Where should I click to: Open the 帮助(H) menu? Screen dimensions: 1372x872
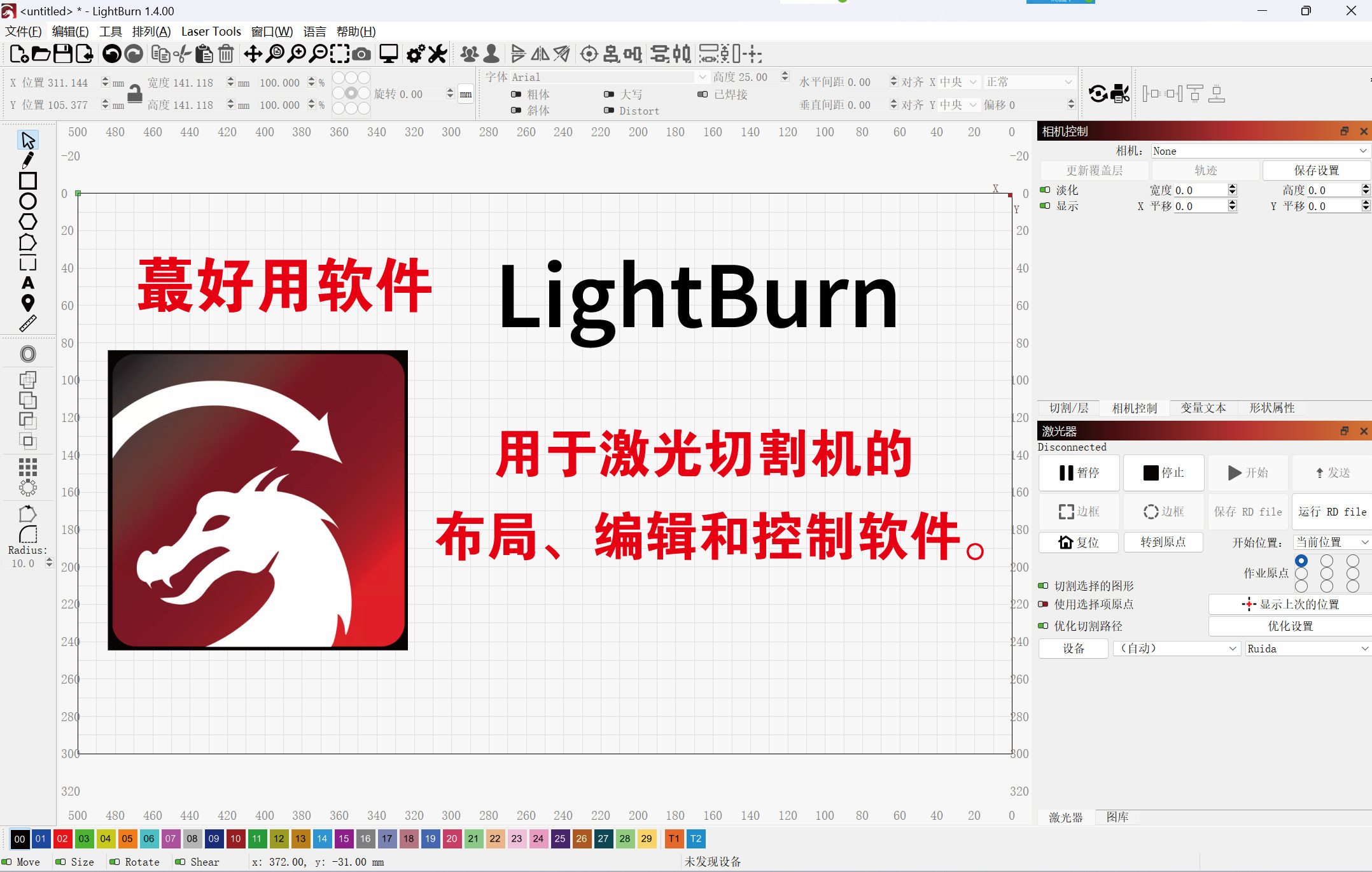tap(356, 31)
